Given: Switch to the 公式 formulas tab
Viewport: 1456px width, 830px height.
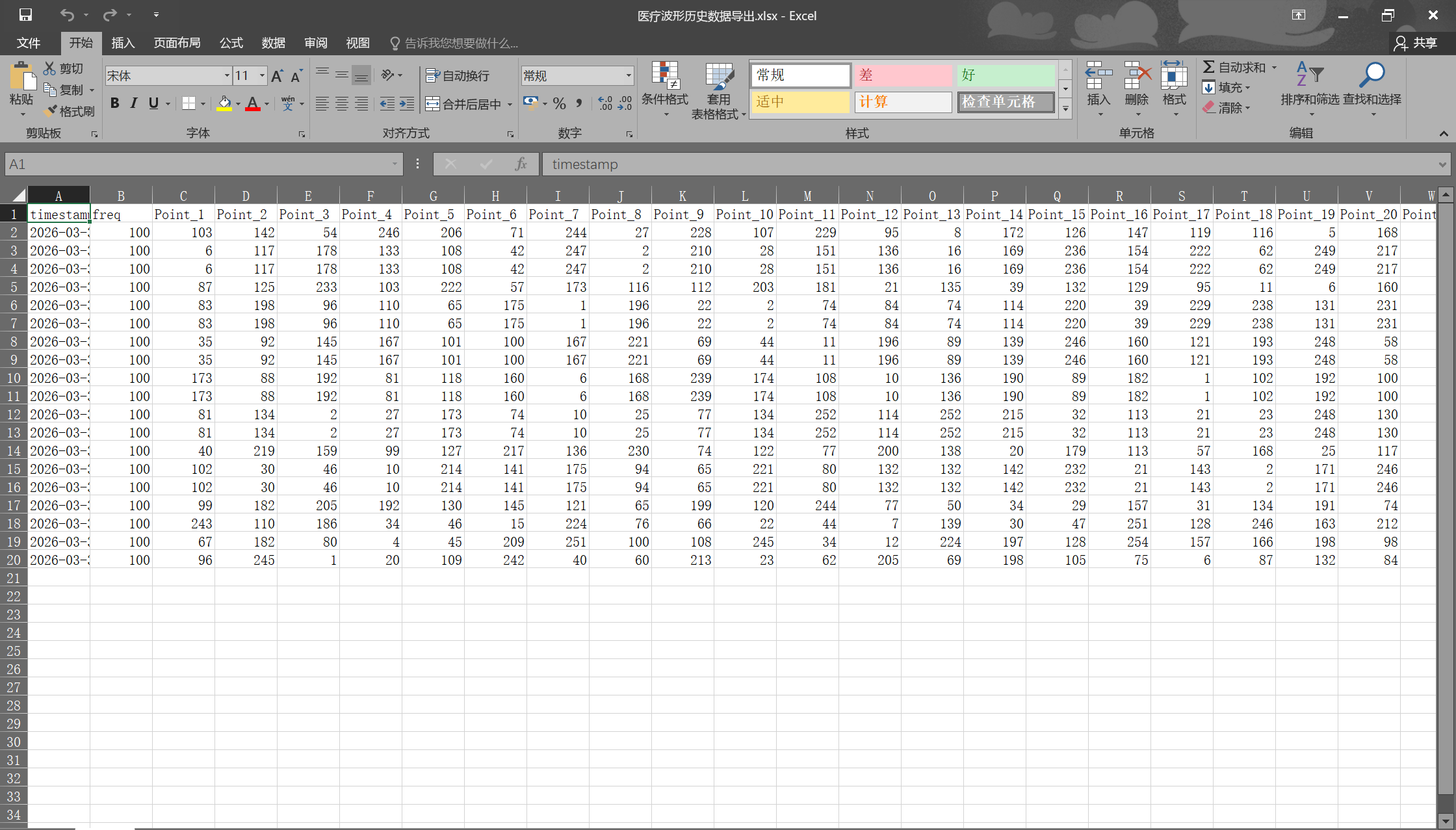Looking at the screenshot, I should click(231, 43).
